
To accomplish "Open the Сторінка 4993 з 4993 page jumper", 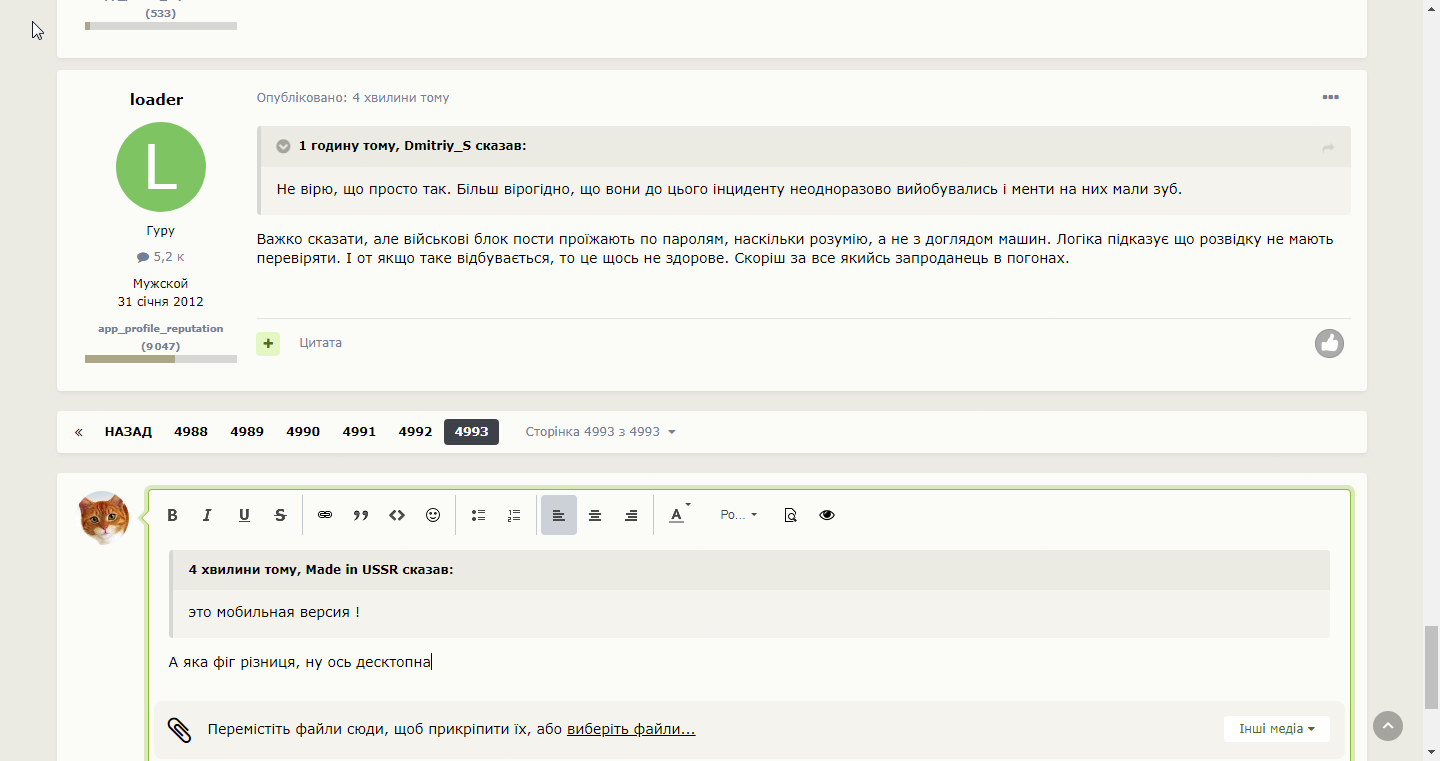I will pos(601,432).
